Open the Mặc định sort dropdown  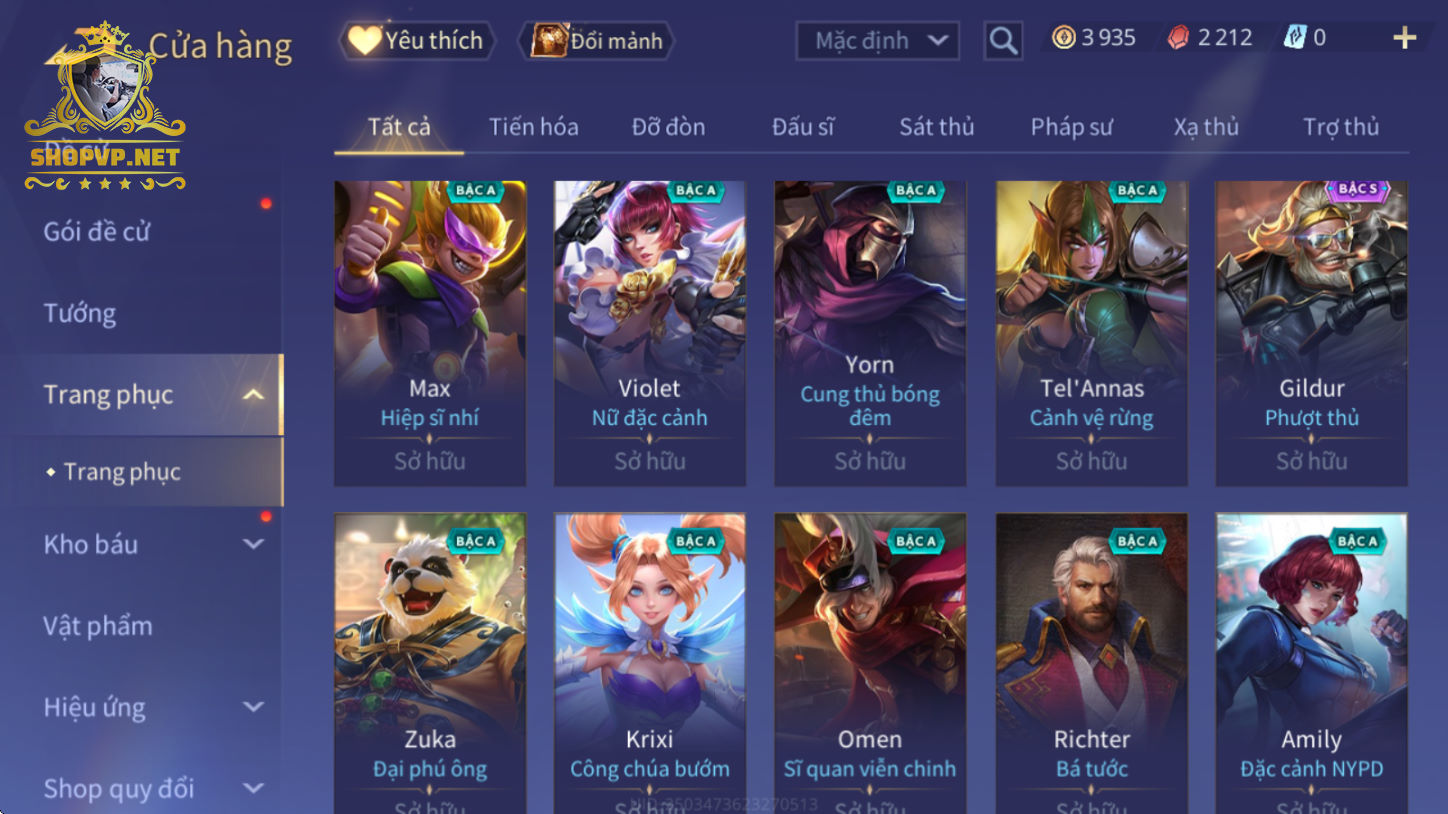pos(877,41)
